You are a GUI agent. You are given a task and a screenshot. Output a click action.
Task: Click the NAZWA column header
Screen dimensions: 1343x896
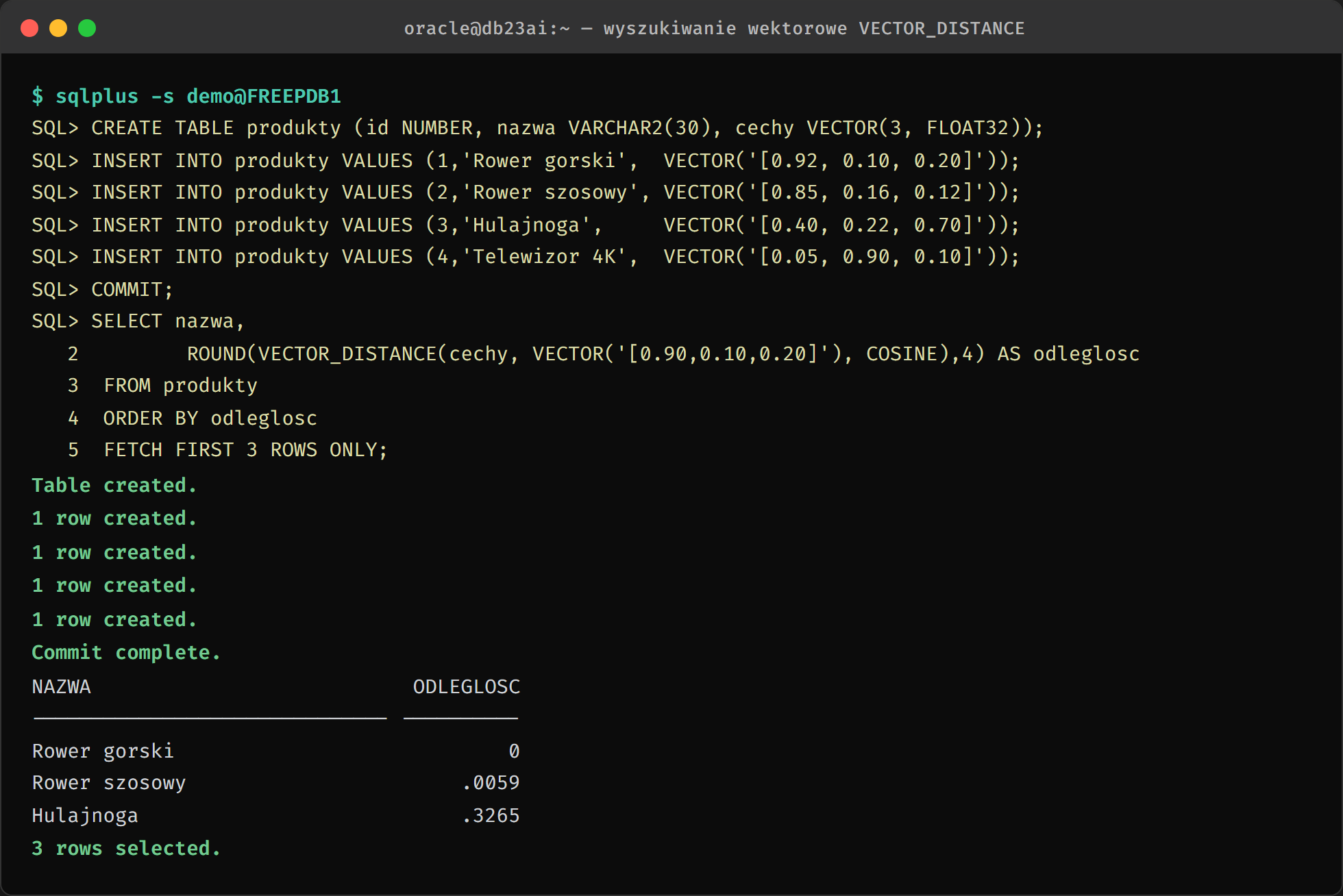pos(61,686)
